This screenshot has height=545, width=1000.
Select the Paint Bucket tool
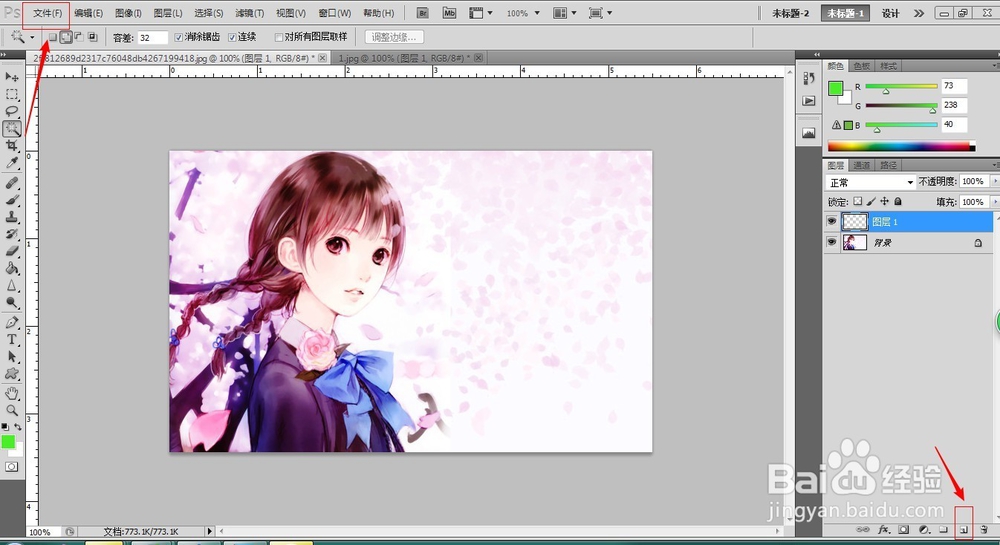[11, 268]
